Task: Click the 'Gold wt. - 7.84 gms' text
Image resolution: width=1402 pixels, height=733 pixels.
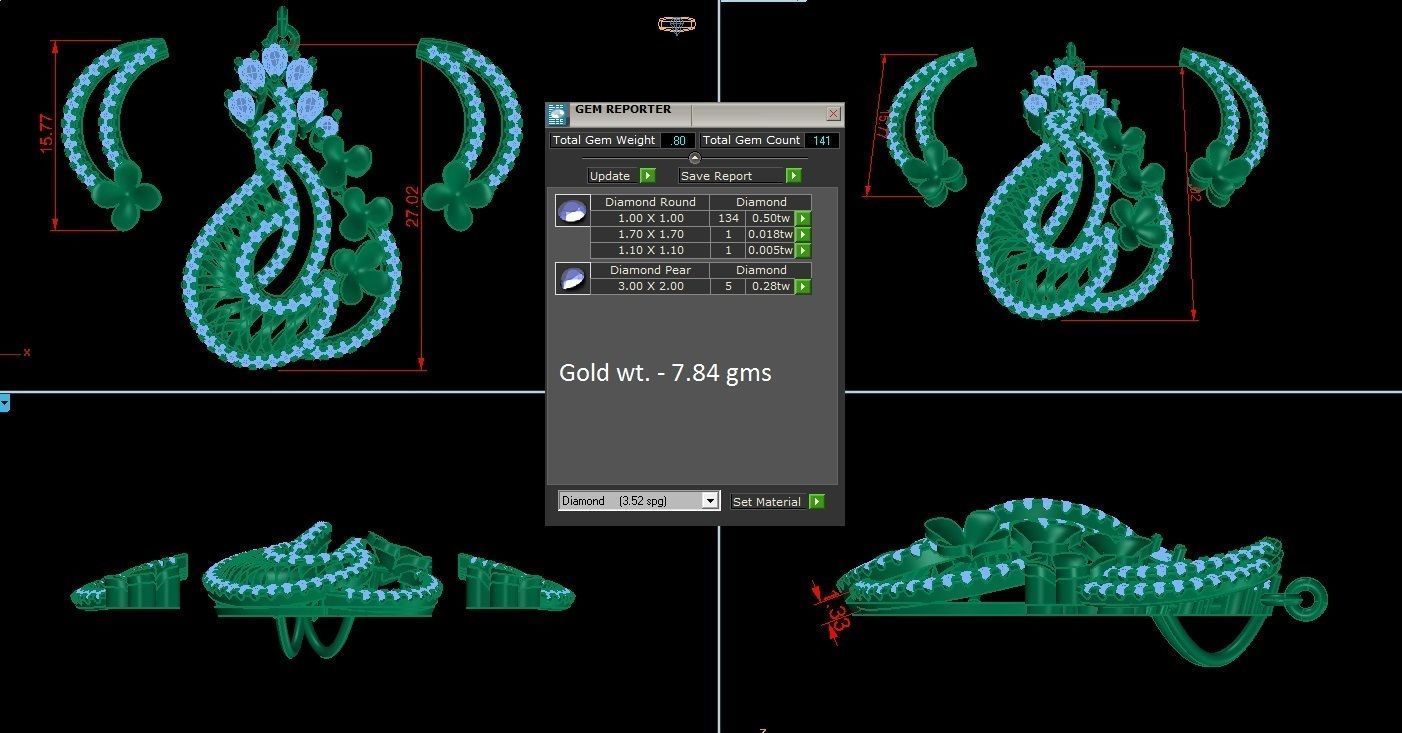Action: (665, 373)
